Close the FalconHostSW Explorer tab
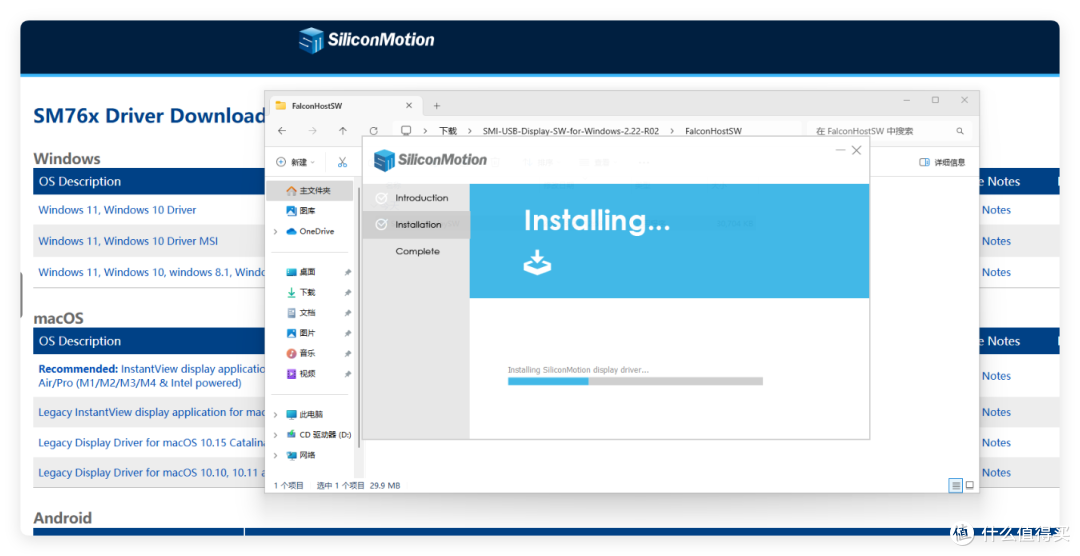The width and height of the screenshot is (1080, 556). pyautogui.click(x=409, y=105)
